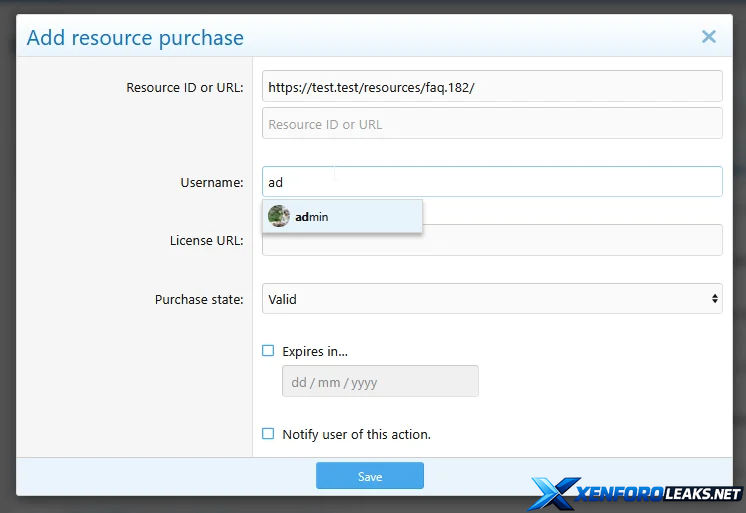This screenshot has width=746, height=513.
Task: Close the Add resource purchase dialog
Action: point(708,37)
